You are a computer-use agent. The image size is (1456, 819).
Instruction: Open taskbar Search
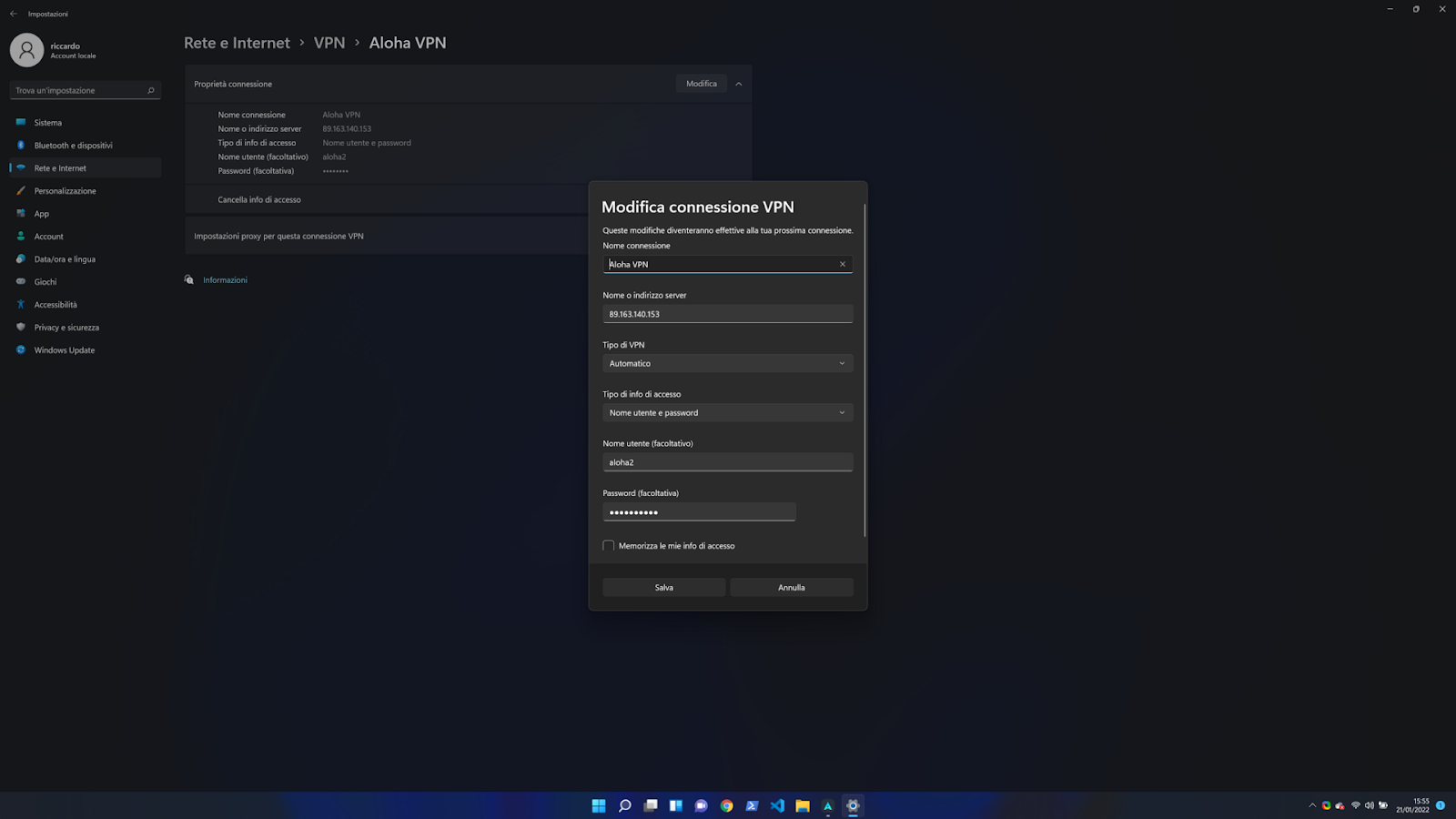click(625, 805)
